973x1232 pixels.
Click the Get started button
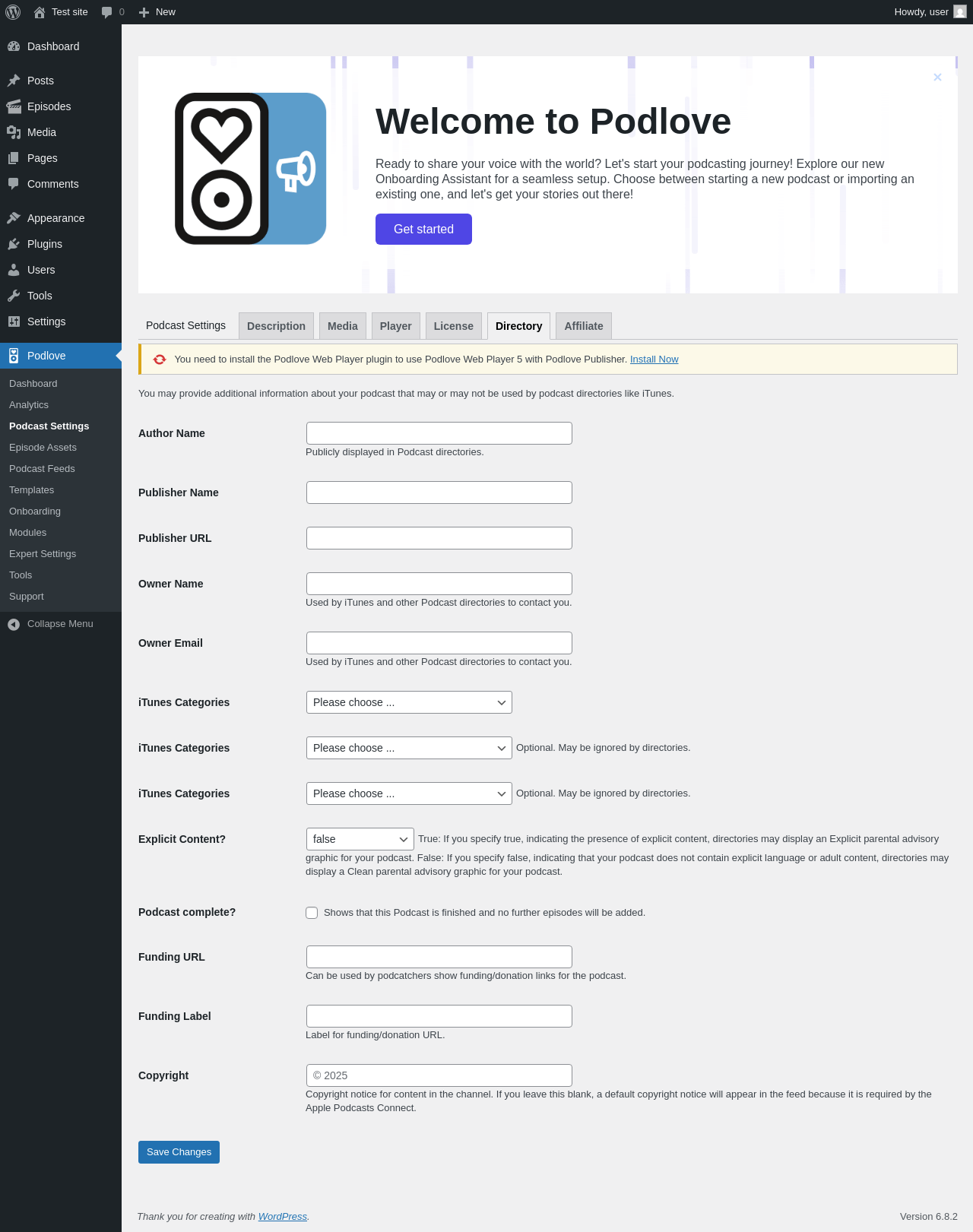tap(423, 229)
